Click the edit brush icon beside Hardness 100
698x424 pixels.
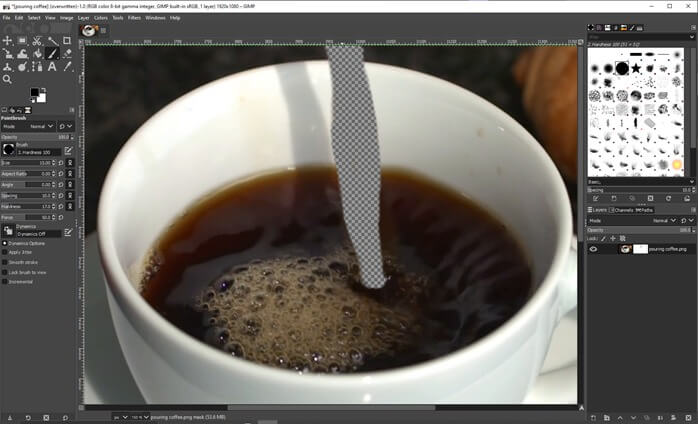68,151
